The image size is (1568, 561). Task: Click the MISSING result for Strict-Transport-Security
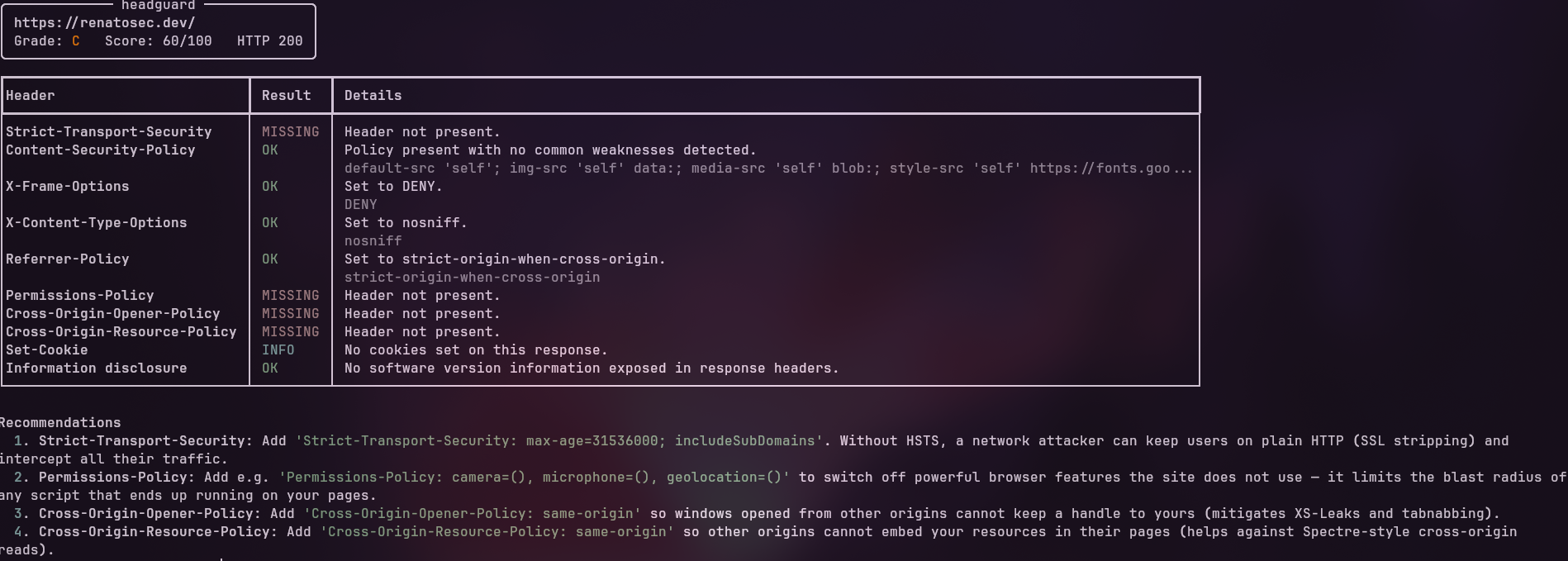(x=291, y=131)
